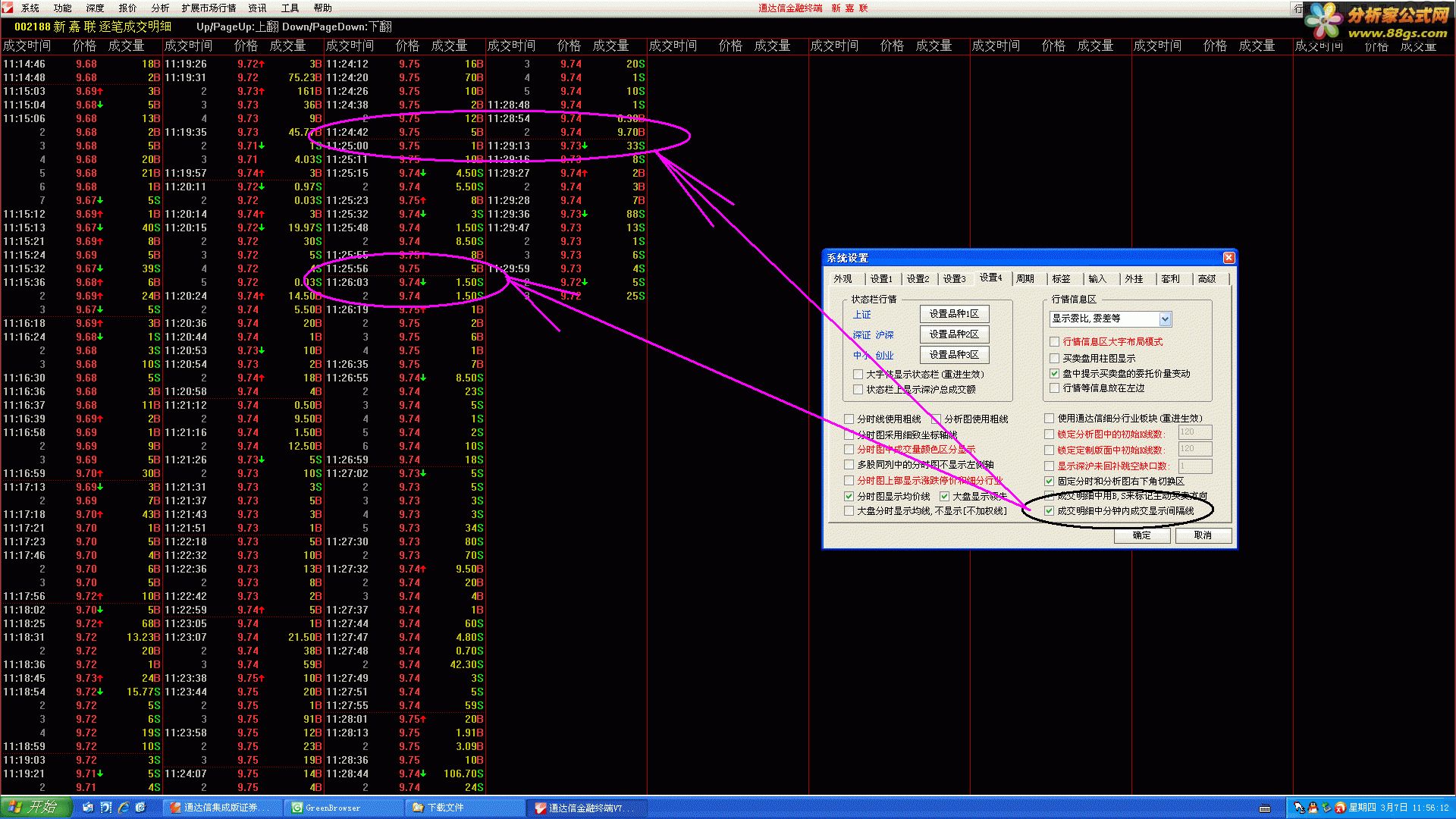This screenshot has width=1456, height=819.
Task: Click the 设置品种1区 button
Action: (954, 314)
